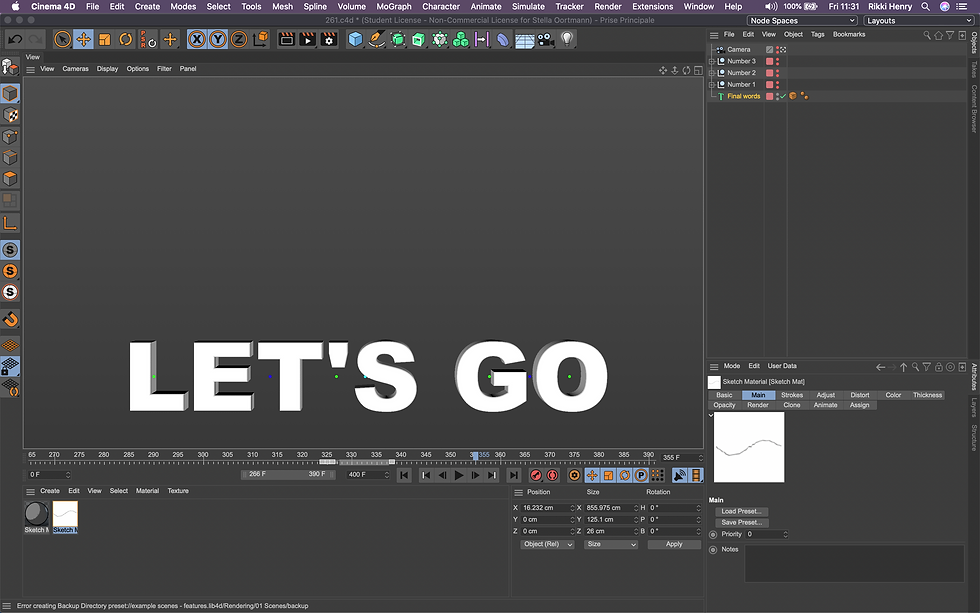Click the Locked Workplane icon

tap(10, 367)
